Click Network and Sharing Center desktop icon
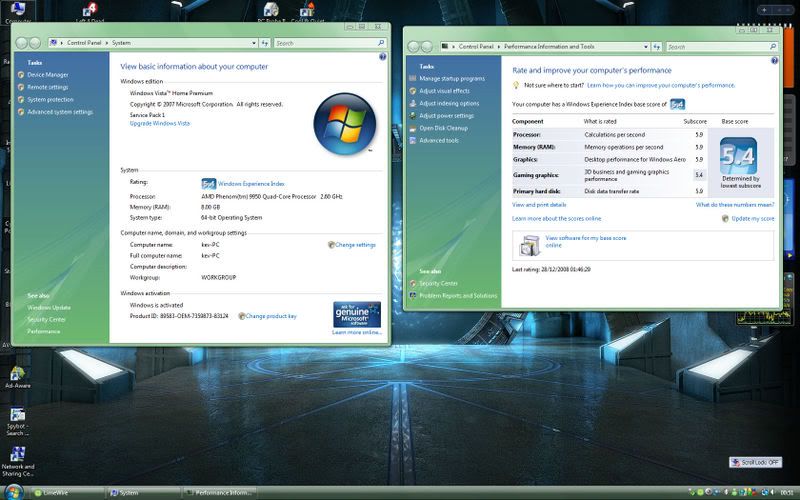The height and width of the screenshot is (500, 800). 18,461
